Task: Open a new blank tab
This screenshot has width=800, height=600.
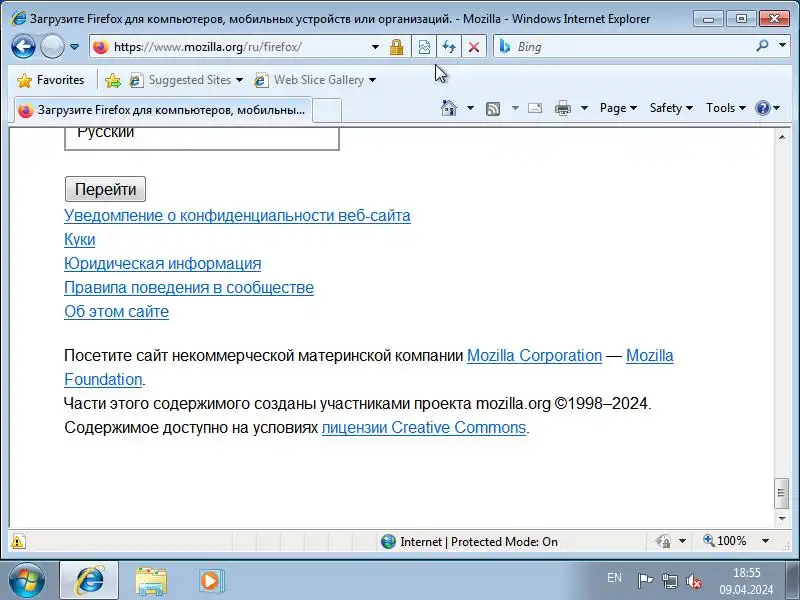Action: [327, 111]
